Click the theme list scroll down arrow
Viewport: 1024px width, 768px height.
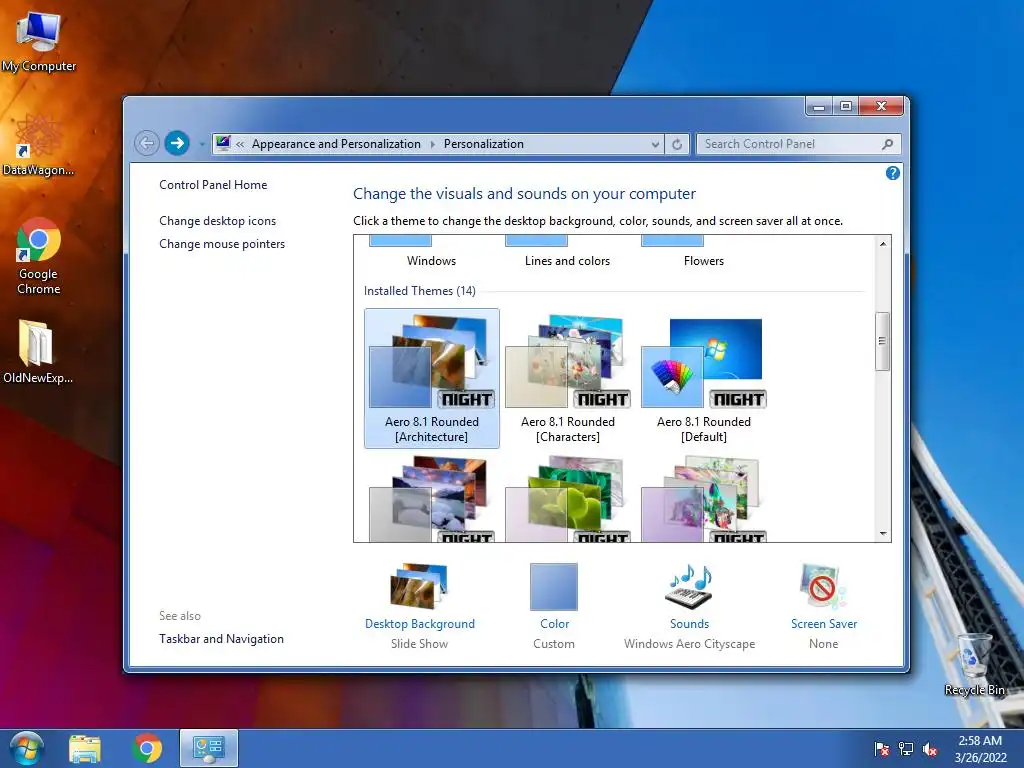(882, 534)
